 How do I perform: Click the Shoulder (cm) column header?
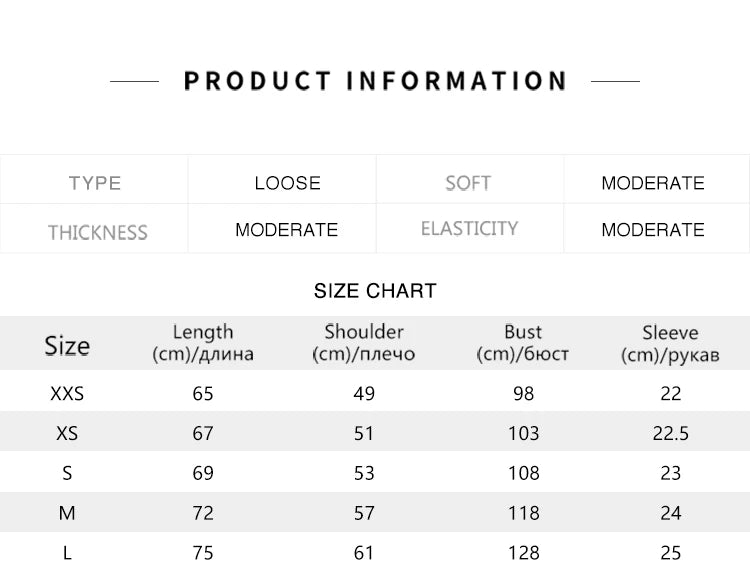[x=364, y=343]
